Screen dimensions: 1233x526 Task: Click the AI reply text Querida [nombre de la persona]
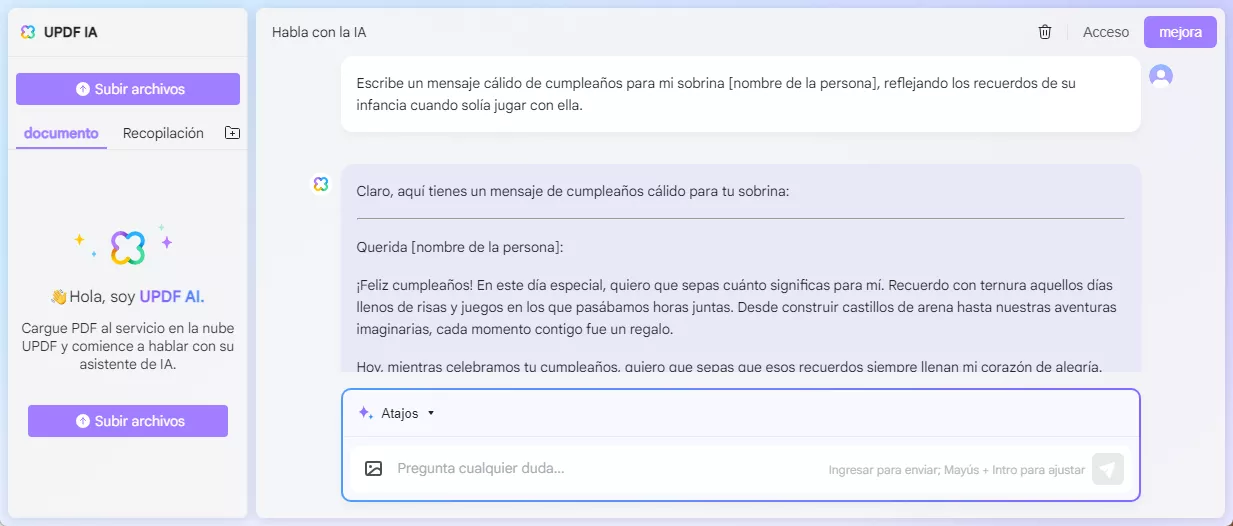point(460,246)
